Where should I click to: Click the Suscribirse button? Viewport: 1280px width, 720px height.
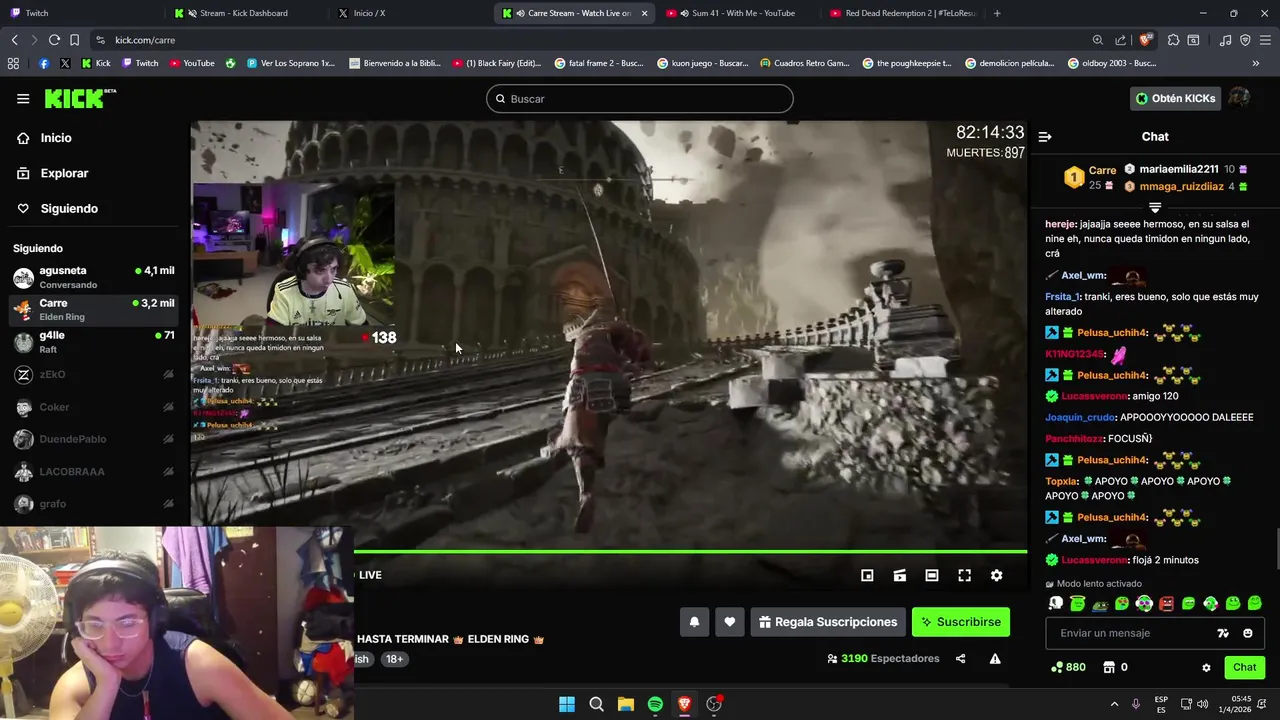[x=961, y=622]
